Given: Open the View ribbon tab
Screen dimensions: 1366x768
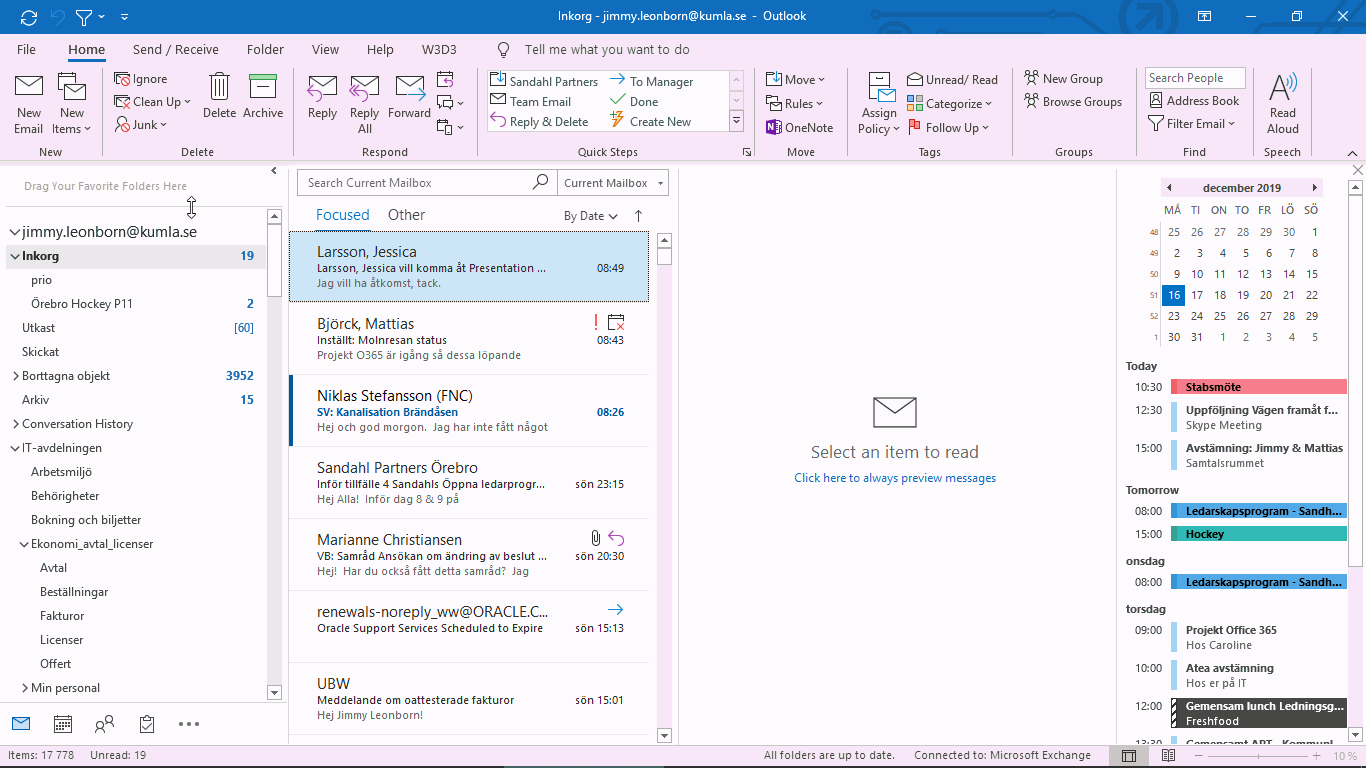Looking at the screenshot, I should pos(325,49).
